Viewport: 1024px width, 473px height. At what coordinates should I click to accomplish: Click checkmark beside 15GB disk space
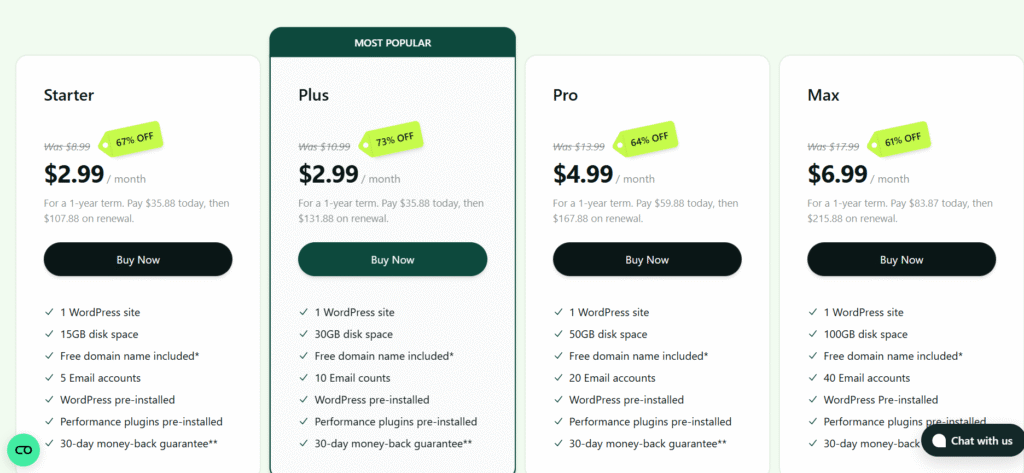click(x=49, y=334)
